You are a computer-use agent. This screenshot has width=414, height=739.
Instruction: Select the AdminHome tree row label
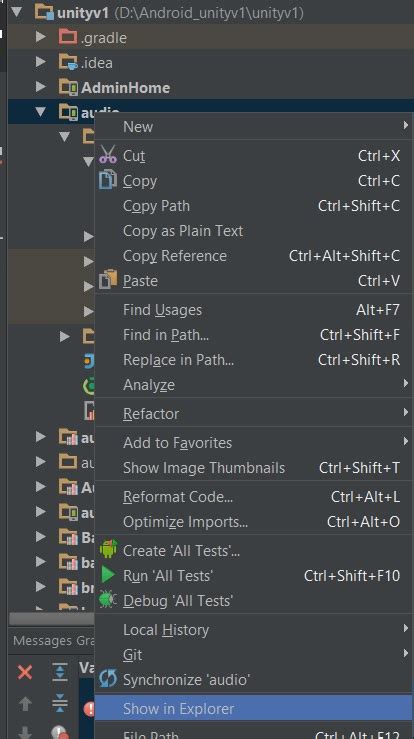tap(125, 88)
